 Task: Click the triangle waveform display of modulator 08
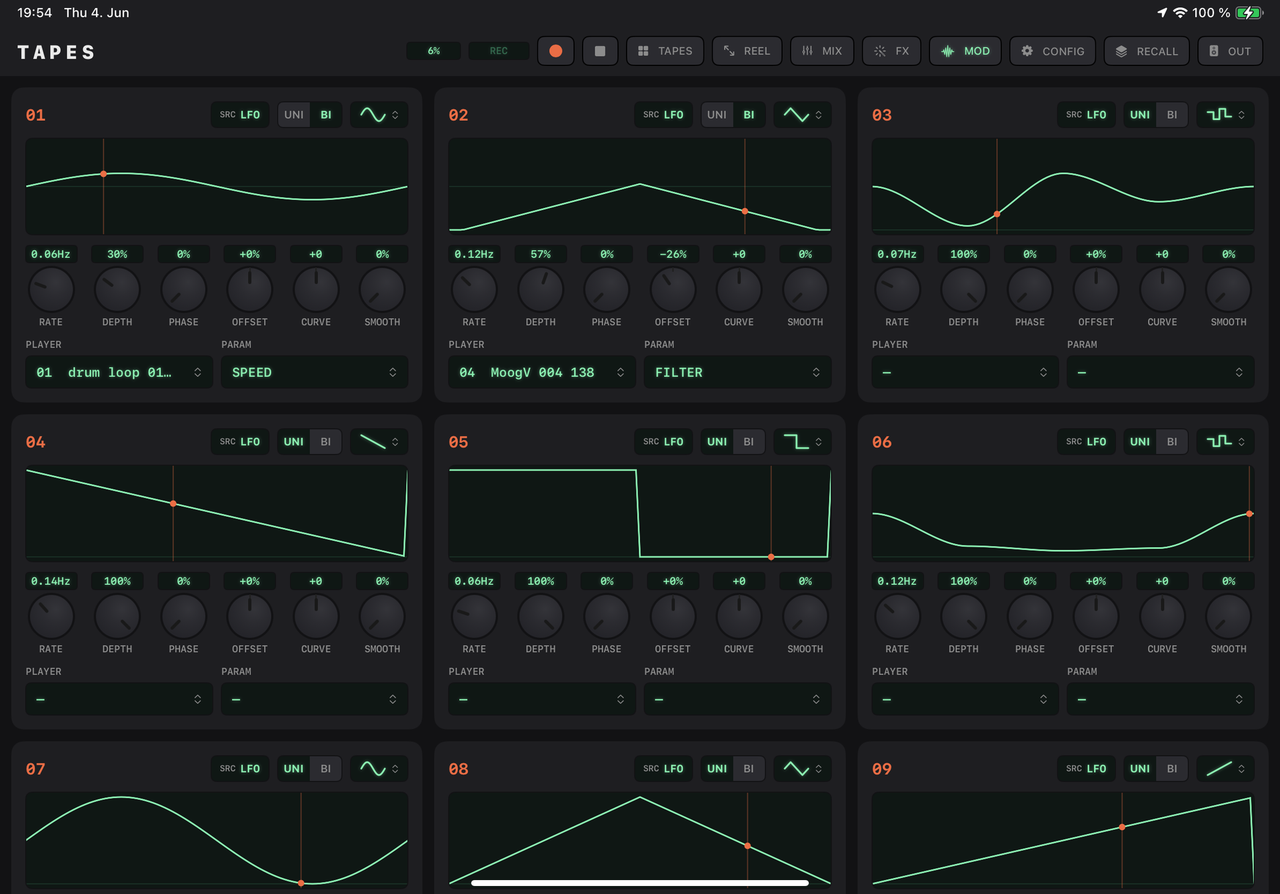(x=640, y=839)
